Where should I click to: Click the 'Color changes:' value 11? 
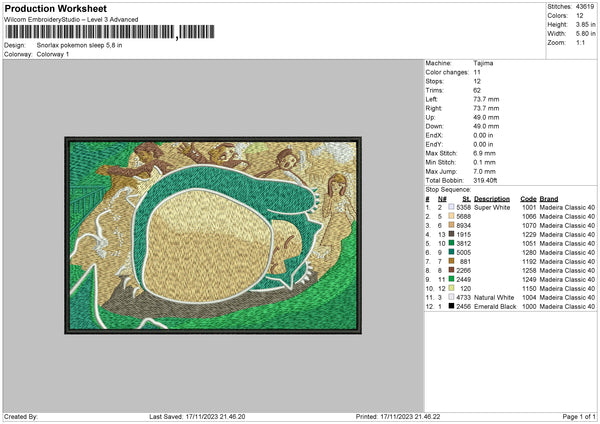pyautogui.click(x=477, y=72)
